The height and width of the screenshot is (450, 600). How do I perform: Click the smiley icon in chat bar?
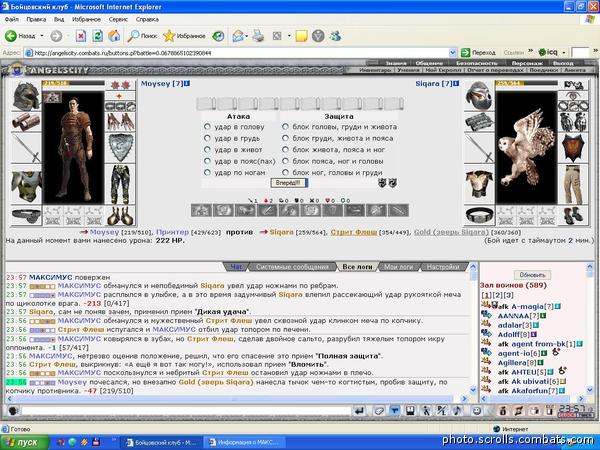(x=476, y=411)
